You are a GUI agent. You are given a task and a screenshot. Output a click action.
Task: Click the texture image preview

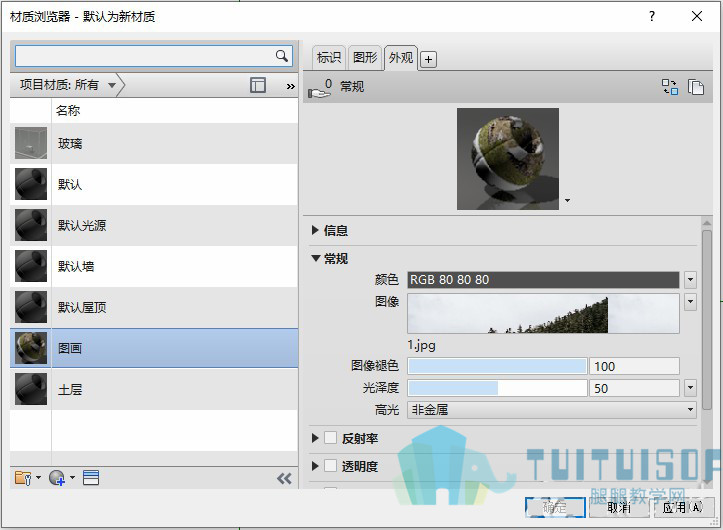tap(543, 314)
